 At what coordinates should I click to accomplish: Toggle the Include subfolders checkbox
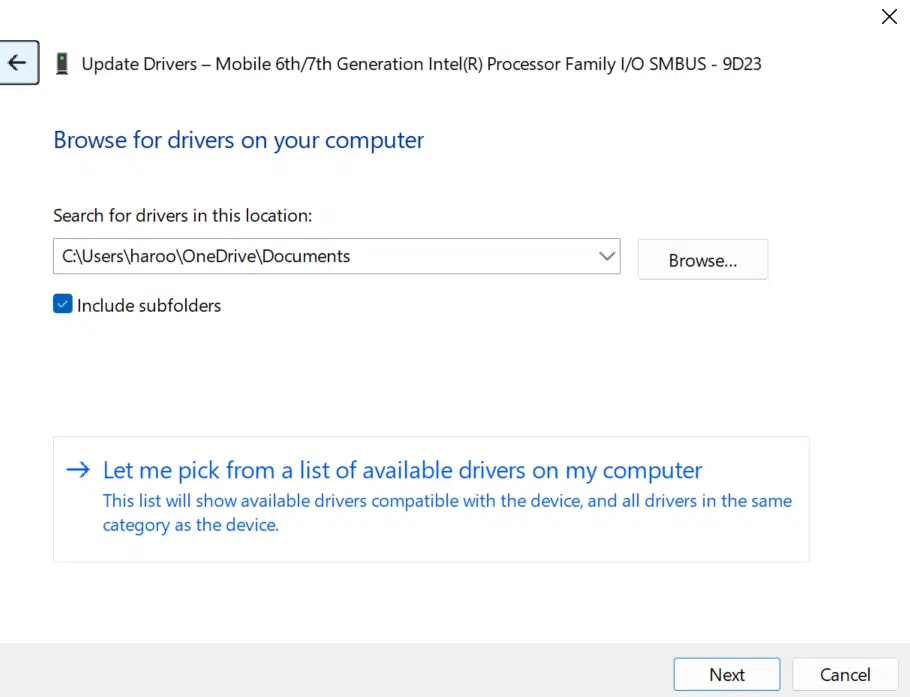(62, 304)
